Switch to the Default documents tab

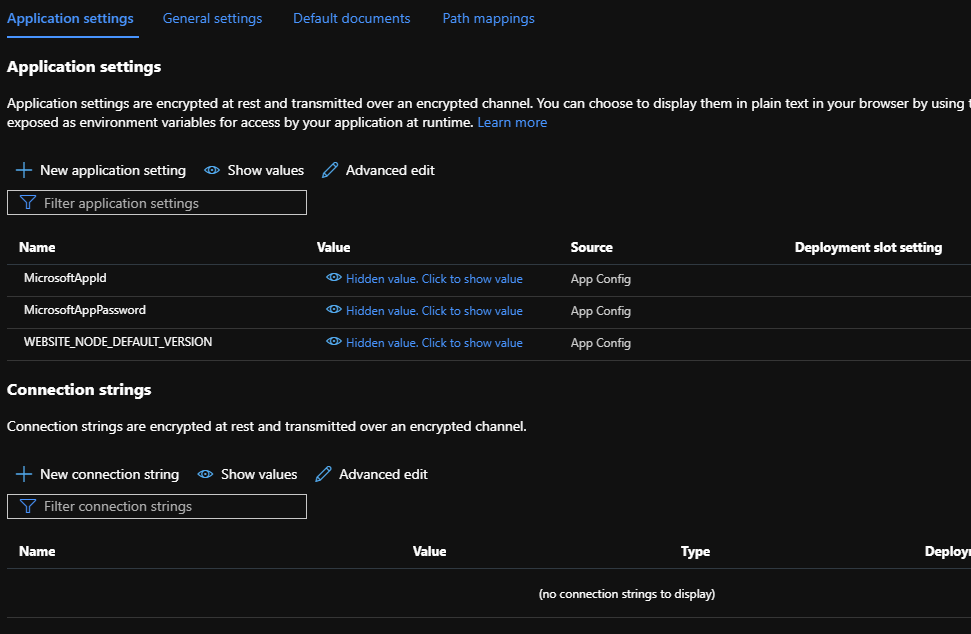(351, 18)
